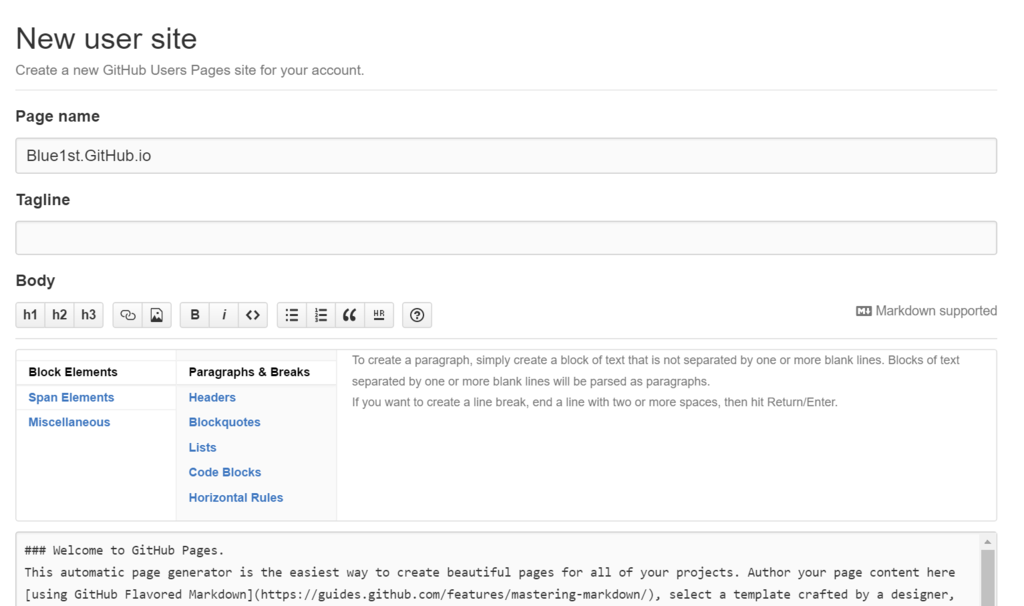Open the Code Blocks help topic

[225, 472]
